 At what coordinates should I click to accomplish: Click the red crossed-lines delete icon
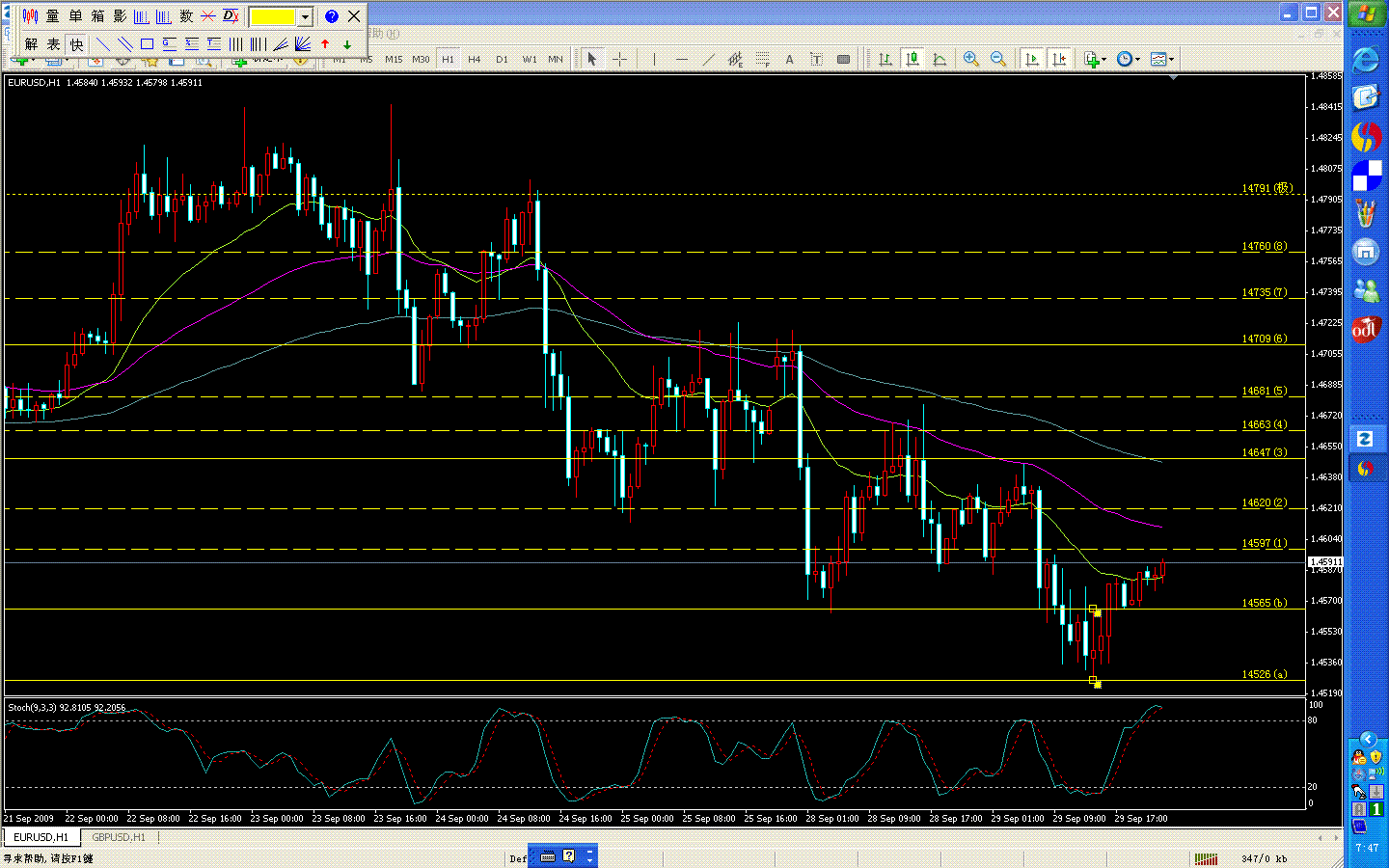tap(208, 16)
